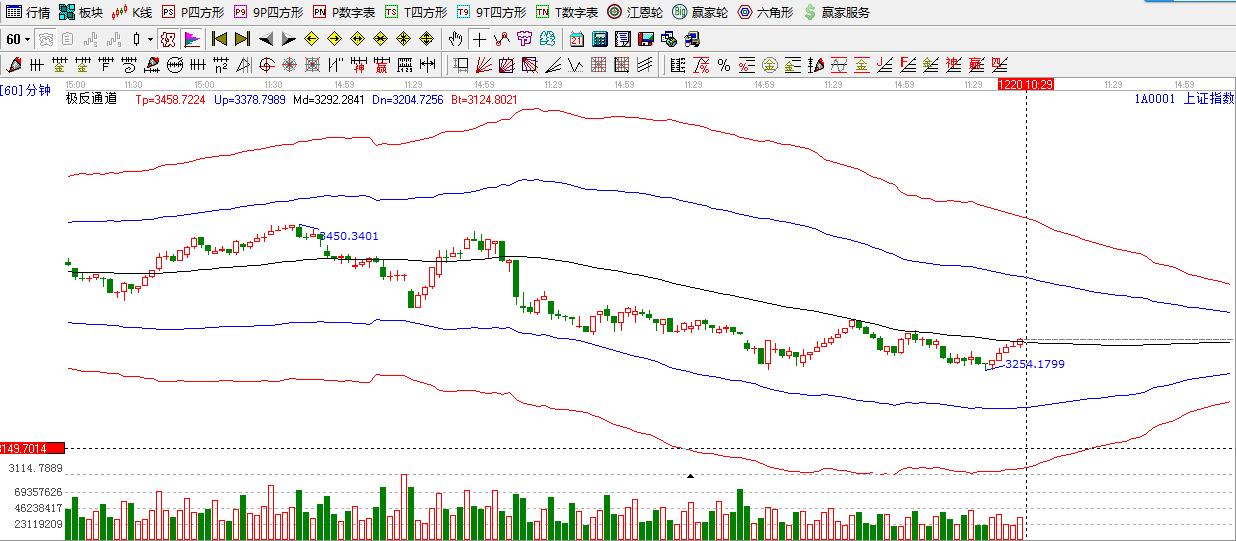This screenshot has height=541, width=1236.
Task: Toggle the crosshair cursor tool
Action: tap(479, 39)
